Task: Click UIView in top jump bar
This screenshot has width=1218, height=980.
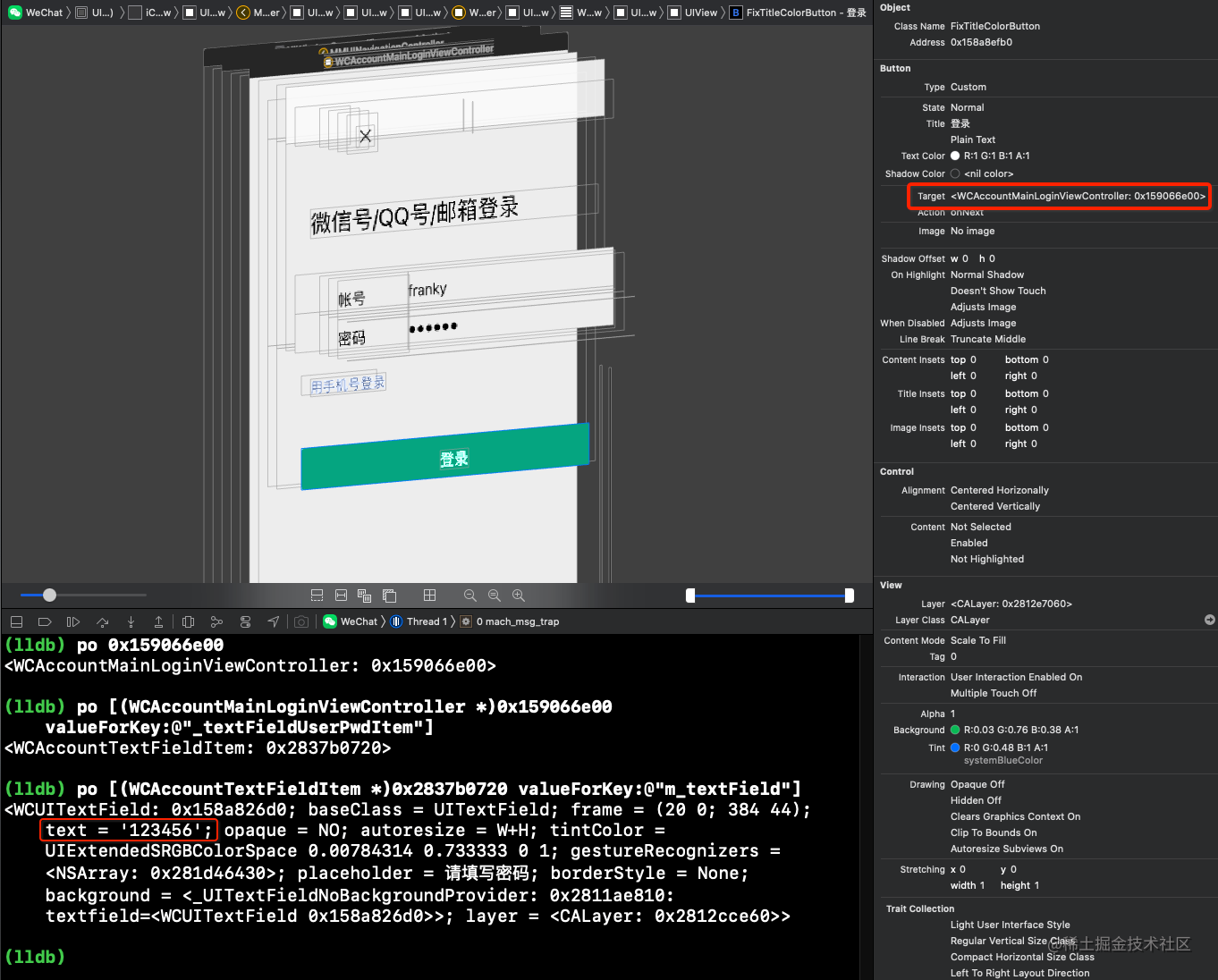Action: click(692, 13)
